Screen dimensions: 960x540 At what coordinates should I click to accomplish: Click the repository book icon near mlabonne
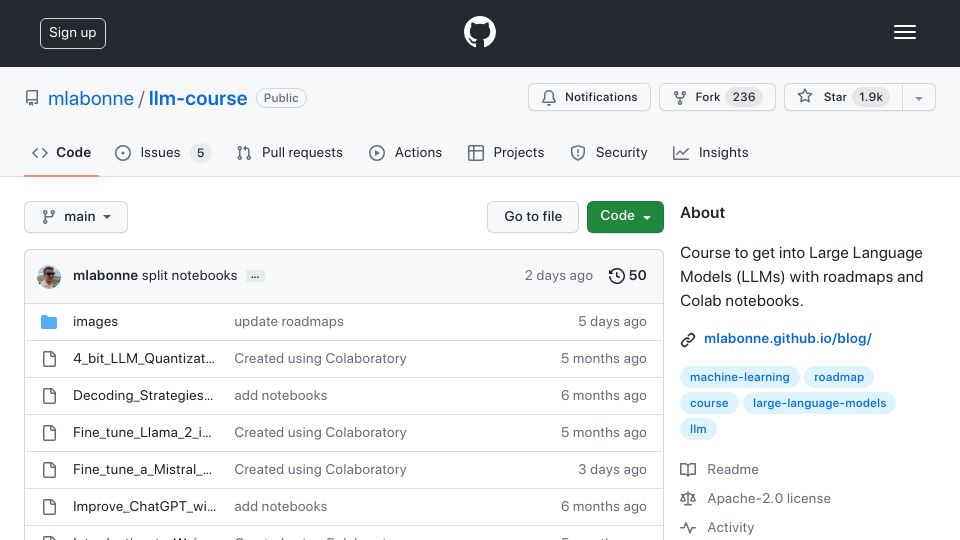tap(32, 98)
